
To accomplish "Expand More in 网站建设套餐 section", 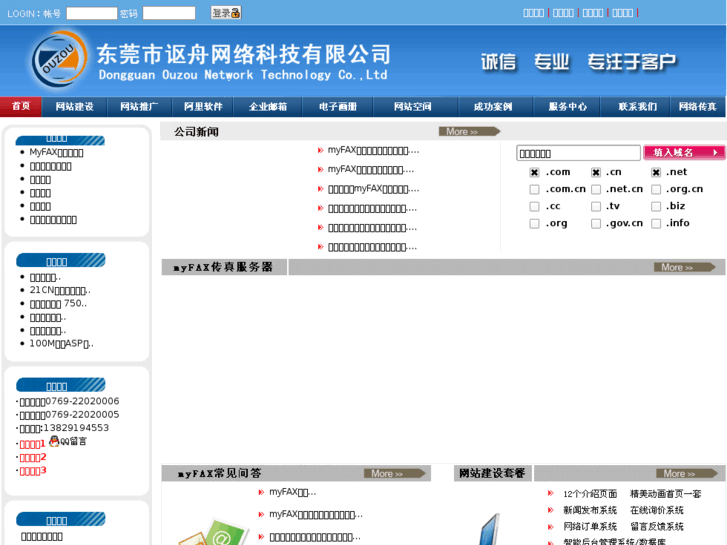I will point(685,473).
